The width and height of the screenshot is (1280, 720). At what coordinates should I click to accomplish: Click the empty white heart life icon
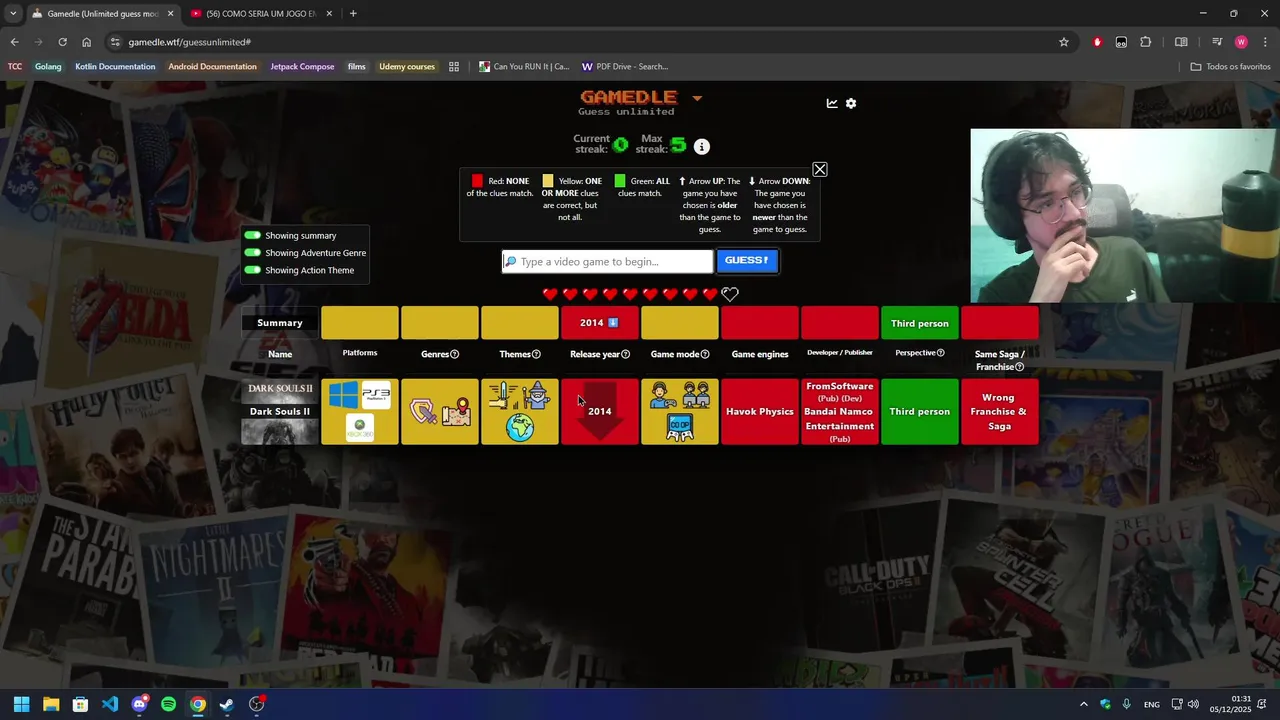(x=730, y=294)
